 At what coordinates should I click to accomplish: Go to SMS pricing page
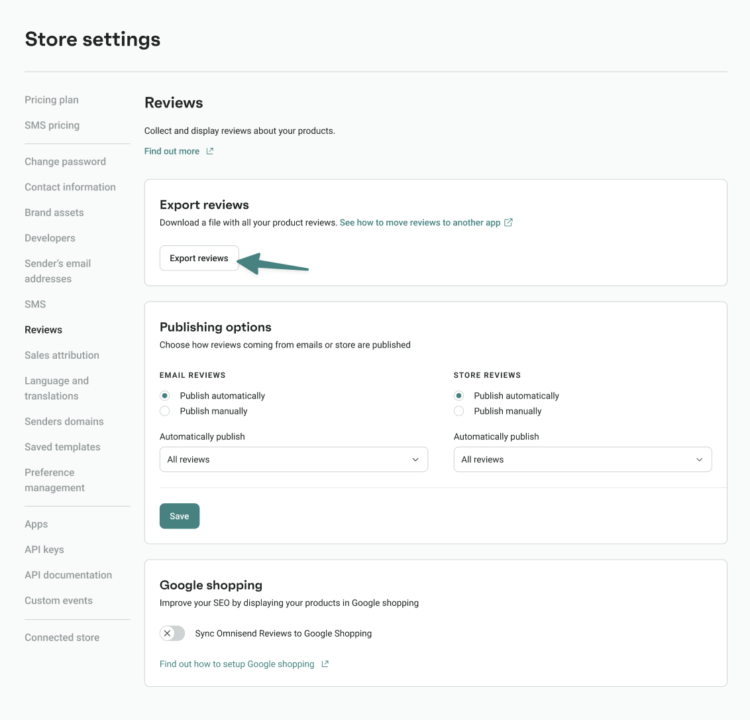coord(52,125)
